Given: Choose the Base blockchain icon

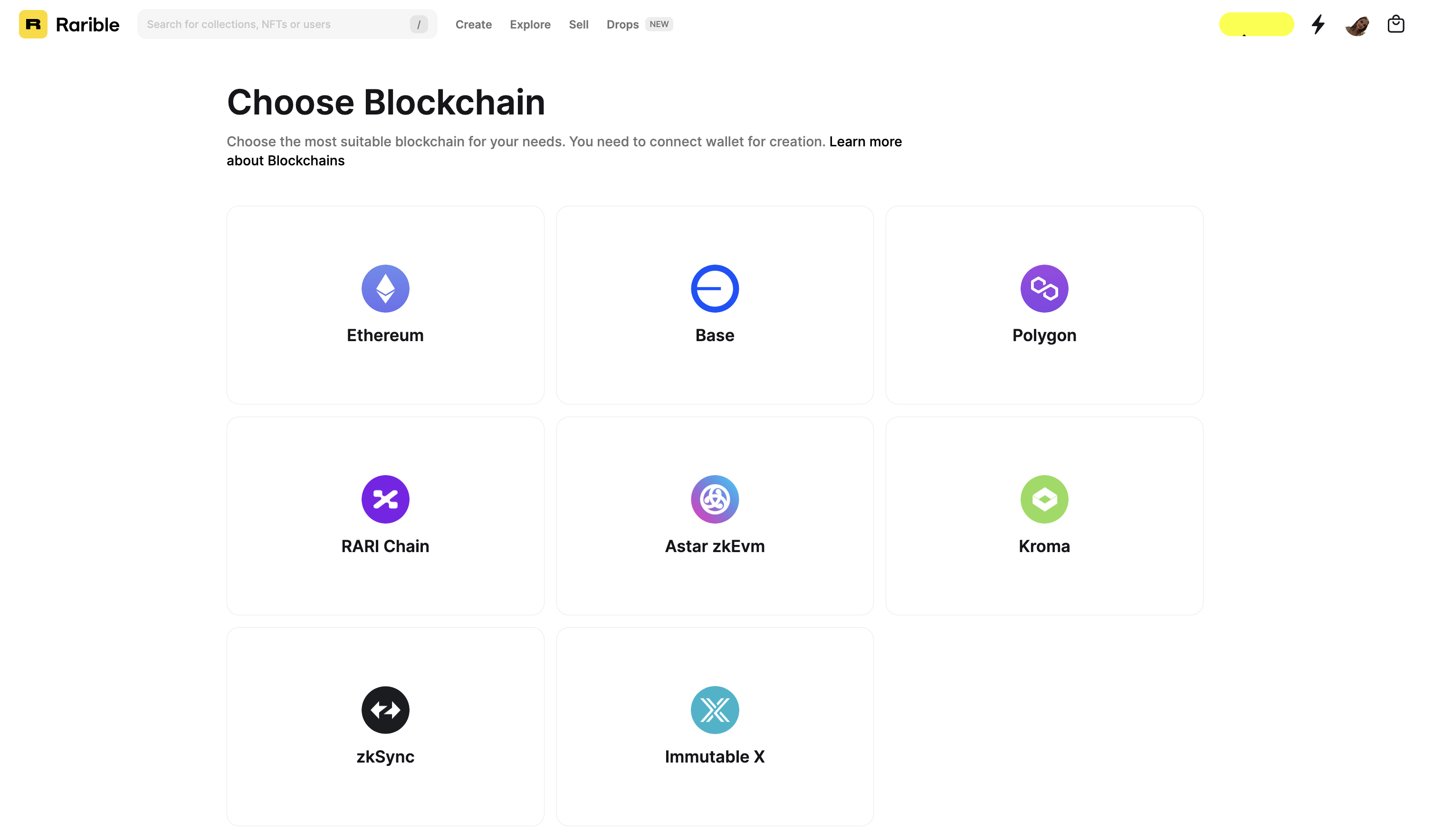Looking at the screenshot, I should point(715,288).
